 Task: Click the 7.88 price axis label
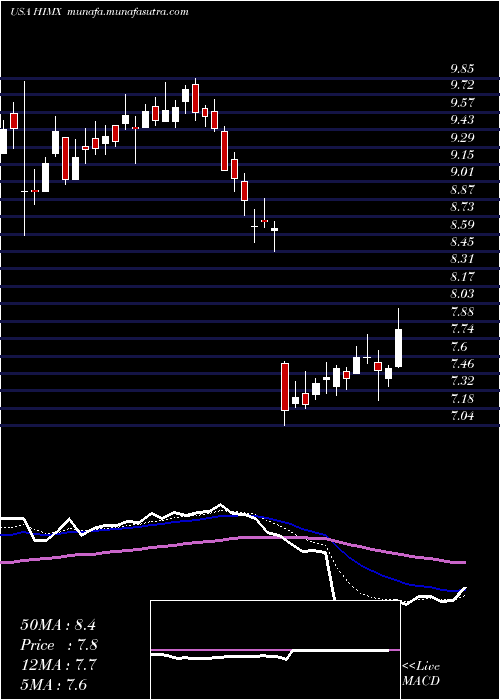(462, 311)
